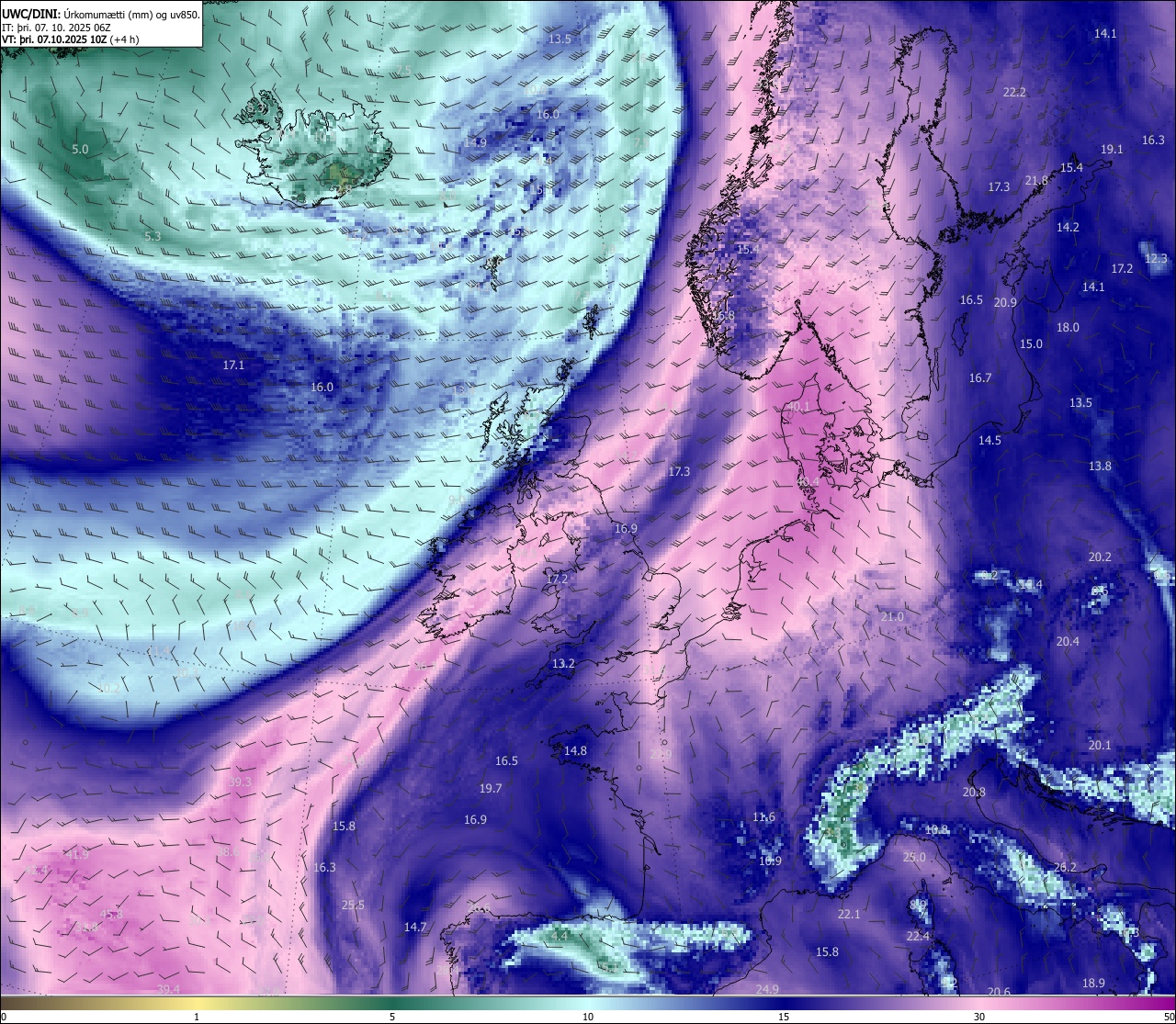The height and width of the screenshot is (1024, 1176).
Task: Select the 17.1 value label
Action: pos(233,365)
